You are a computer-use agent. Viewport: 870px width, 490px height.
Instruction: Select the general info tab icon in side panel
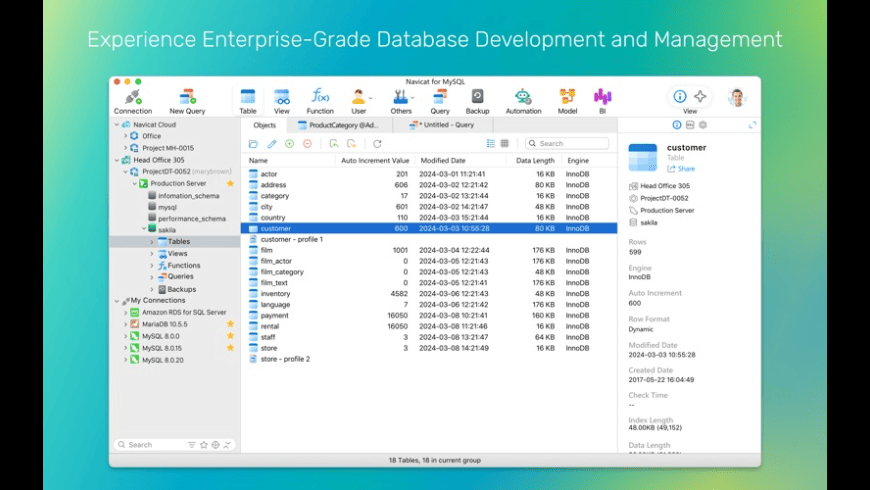pos(677,125)
